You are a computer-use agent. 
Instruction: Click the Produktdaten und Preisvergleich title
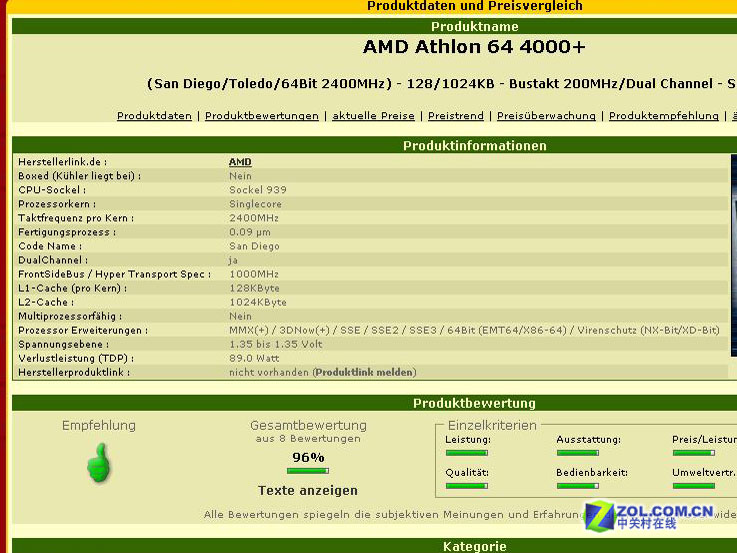pyautogui.click(x=474, y=6)
